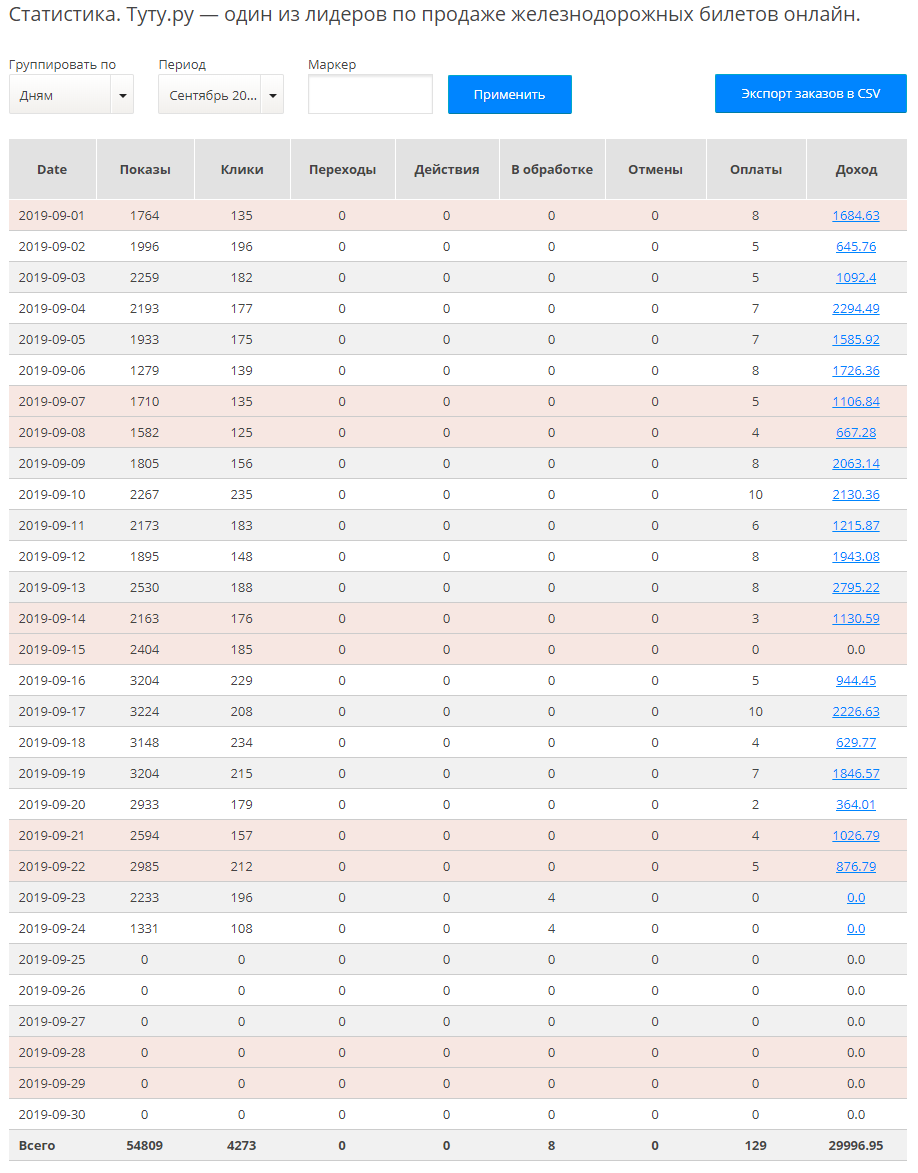Open the 'Группировать по' dropdown
The width and height of the screenshot is (918, 1173).
[x=71, y=95]
